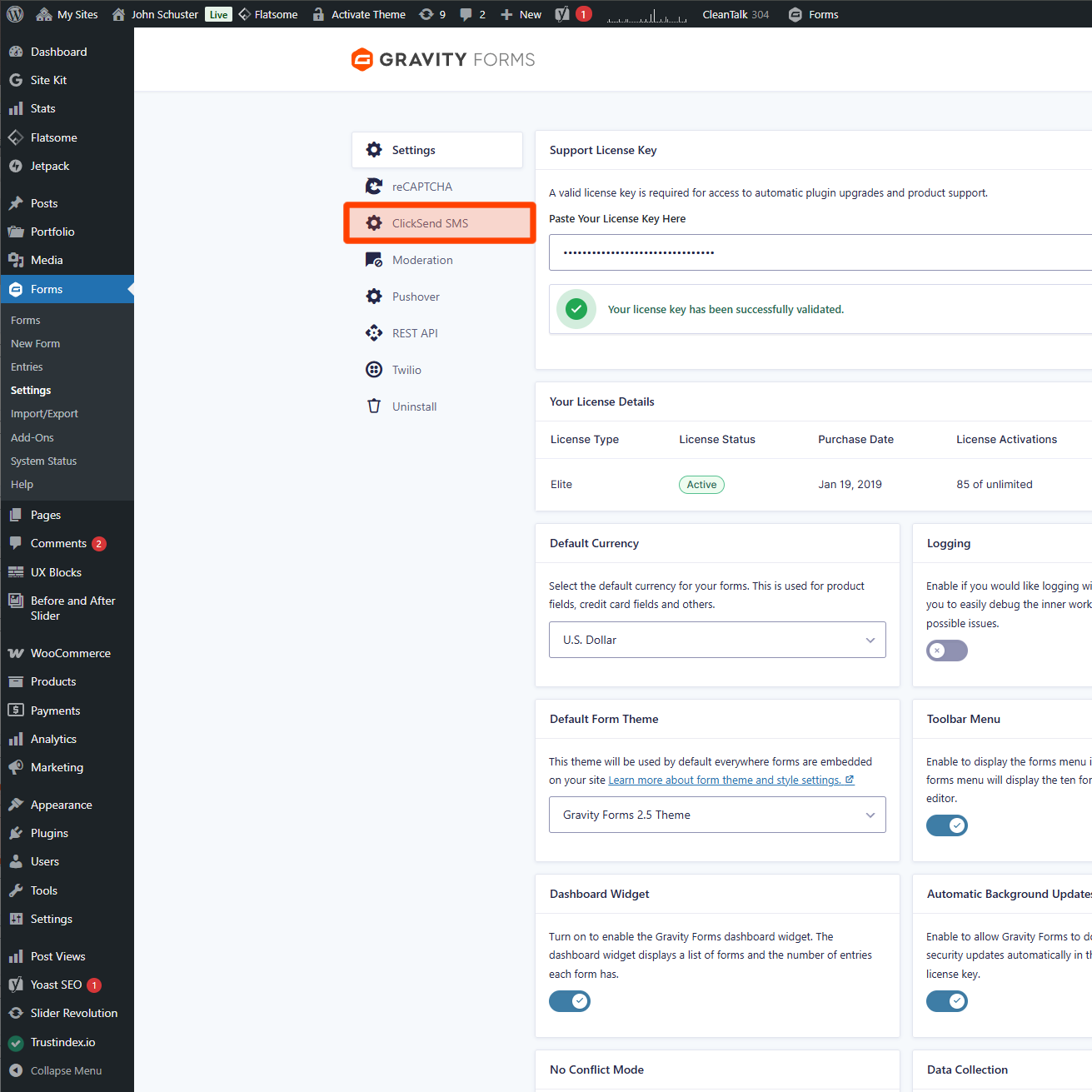Click the Gravity Forms logo
This screenshot has width=1092, height=1092.
click(x=442, y=60)
